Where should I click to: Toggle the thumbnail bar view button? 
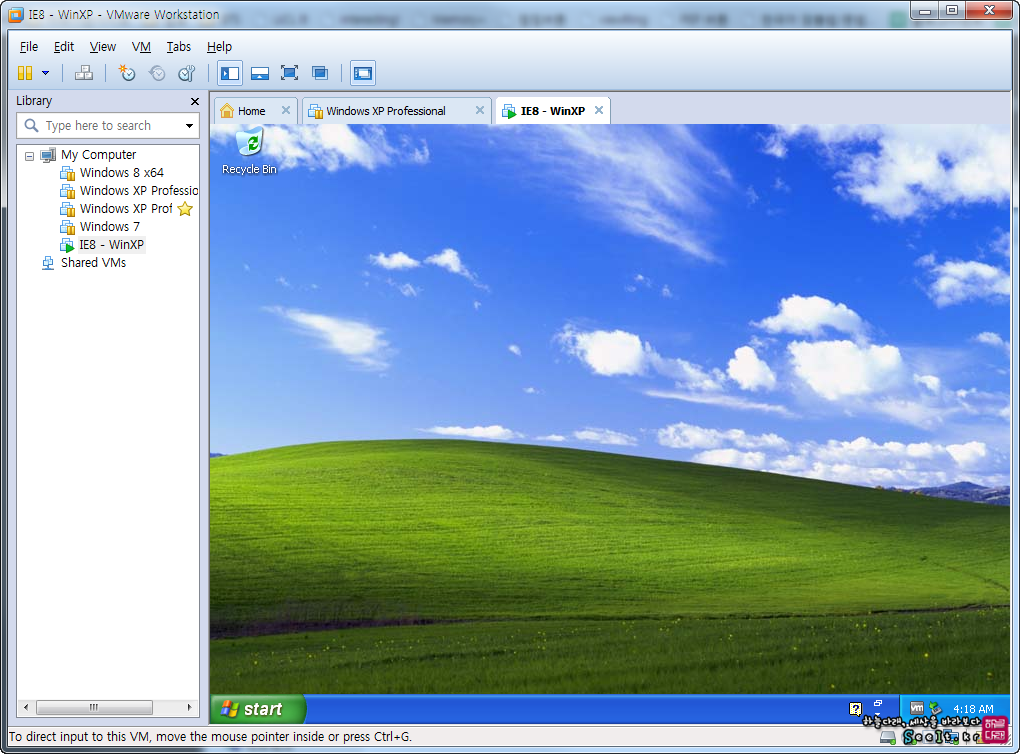tap(260, 73)
